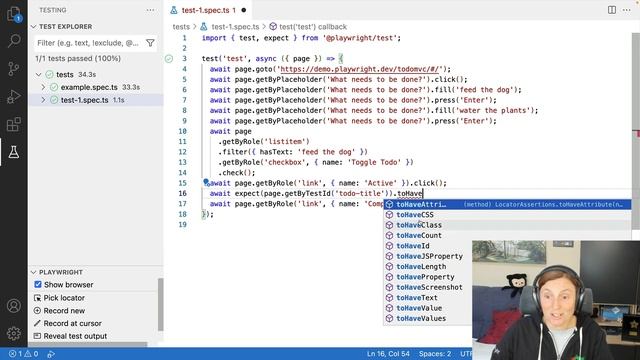Select toHaveLength suggestion
Image resolution: width=640 pixels, height=360 pixels.
point(428,267)
